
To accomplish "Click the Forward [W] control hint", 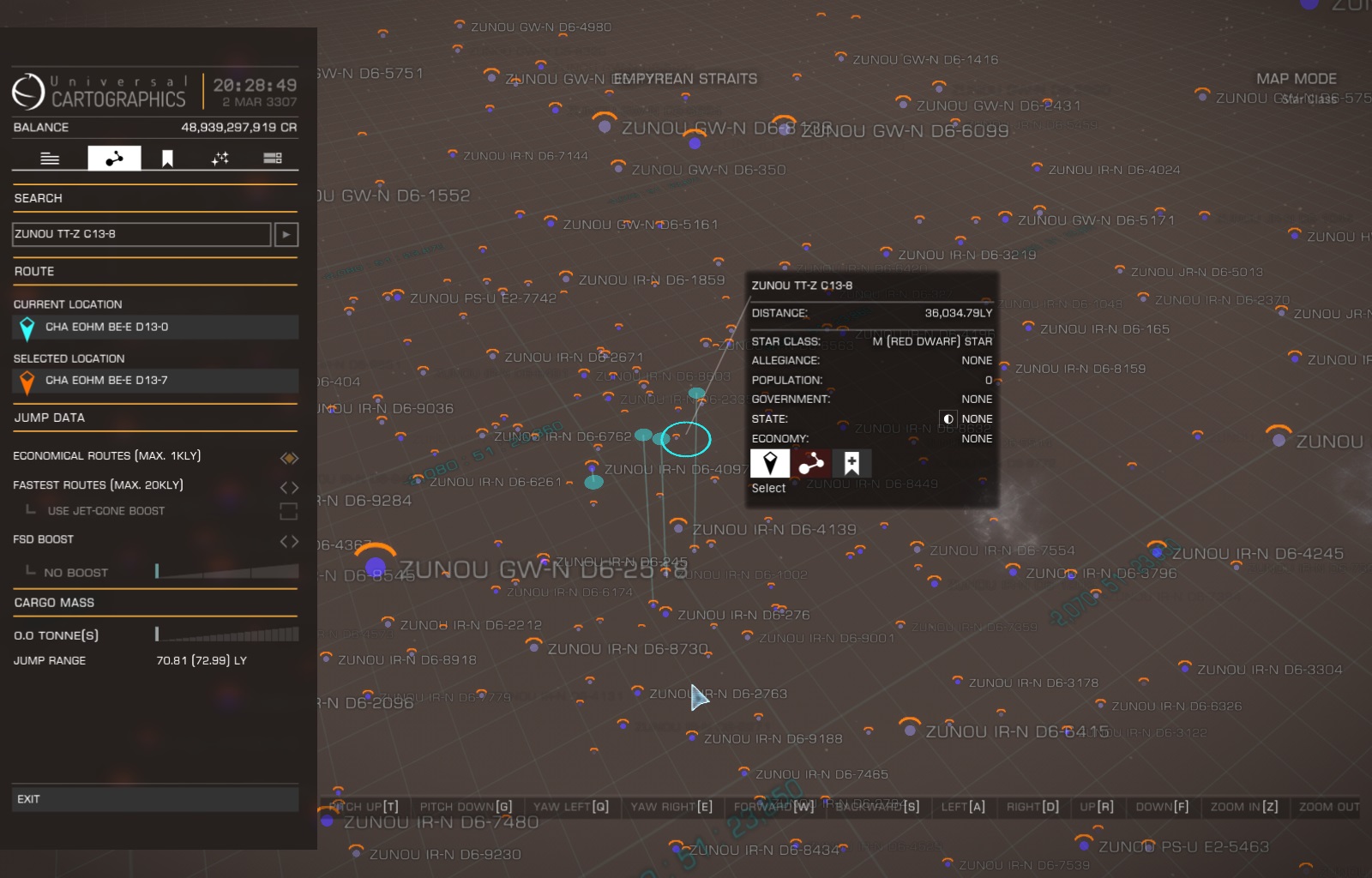I will click(x=774, y=807).
